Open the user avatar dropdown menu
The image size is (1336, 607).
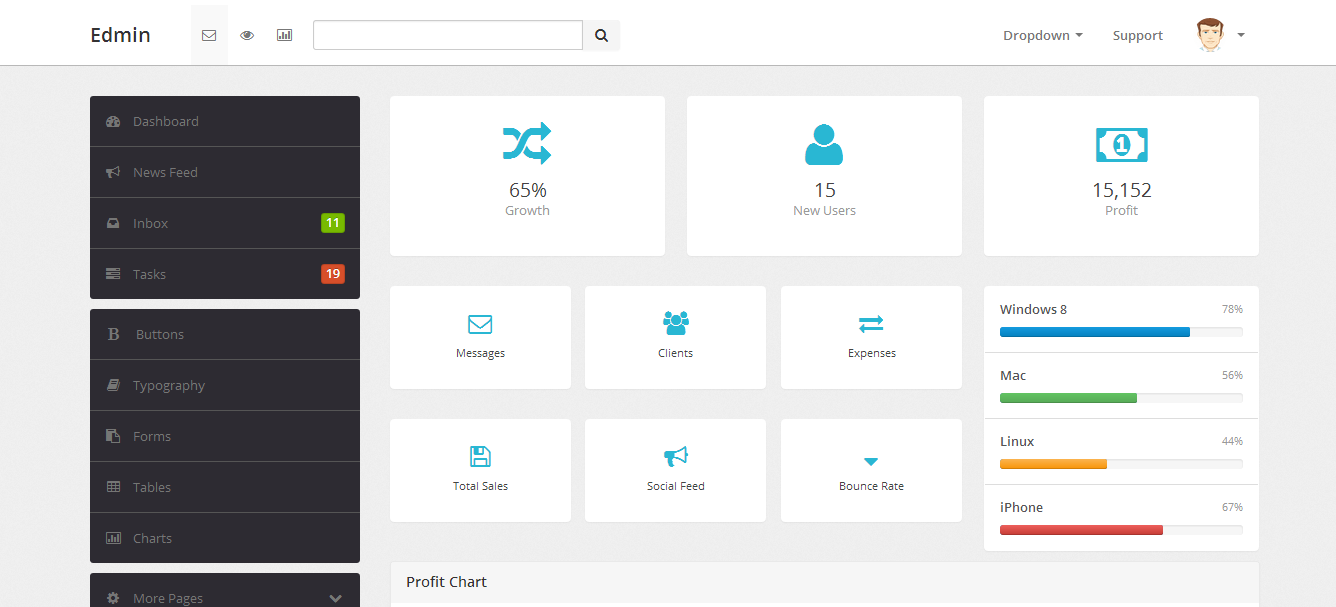coord(1220,35)
